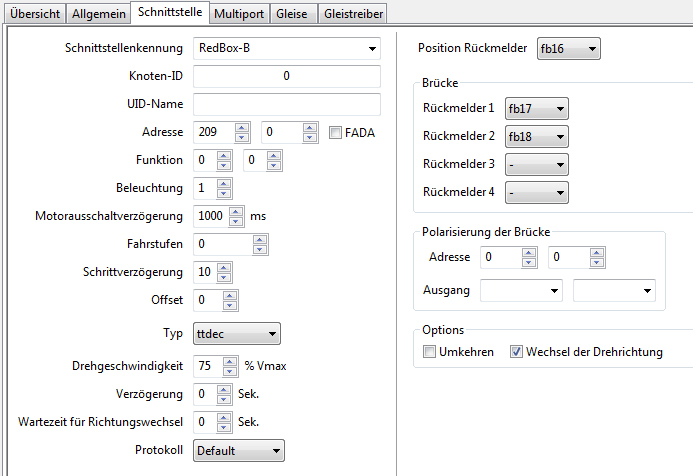Click the UID-Name text field
Image resolution: width=693 pixels, height=476 pixels.
(287, 104)
